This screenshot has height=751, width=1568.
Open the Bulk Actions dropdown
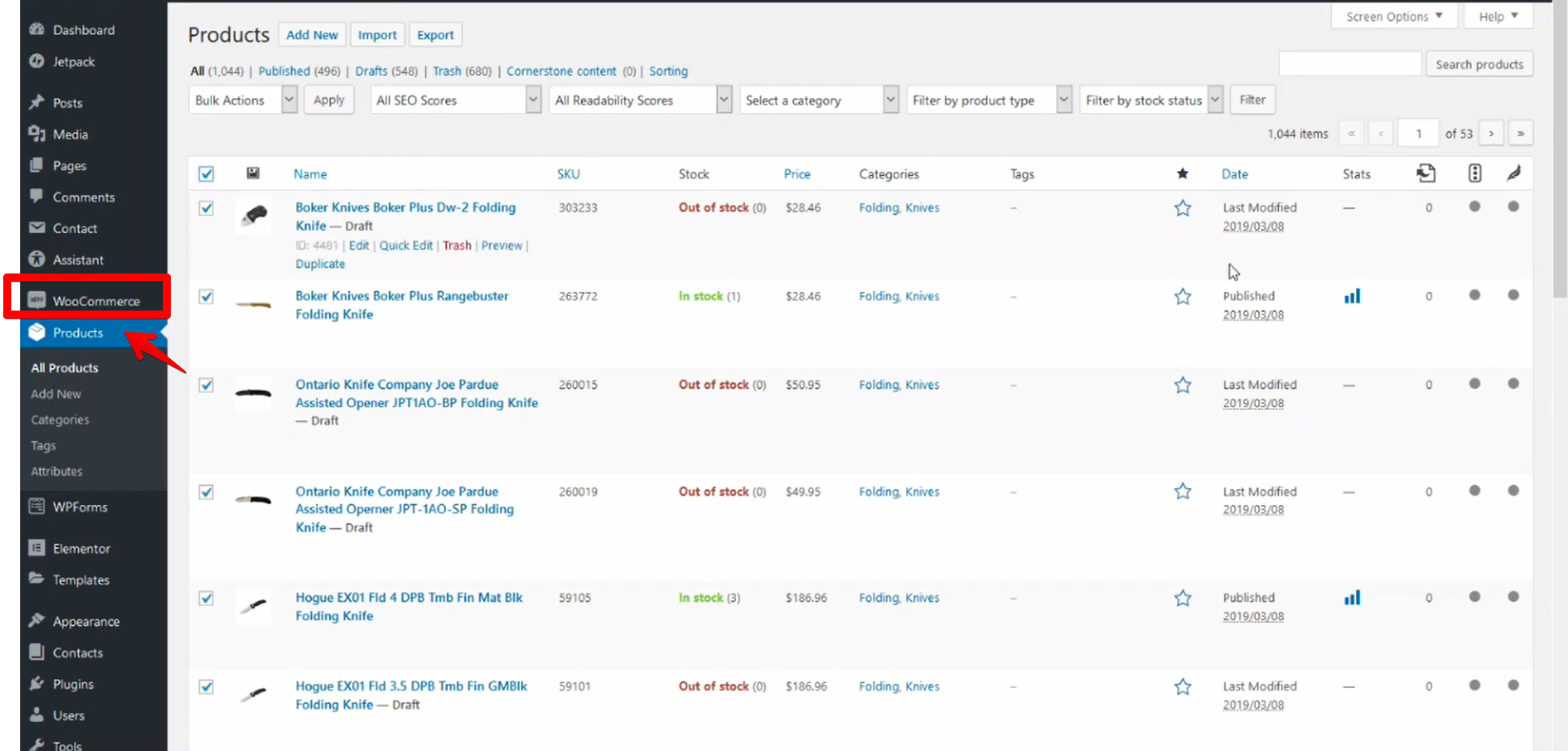pos(243,100)
